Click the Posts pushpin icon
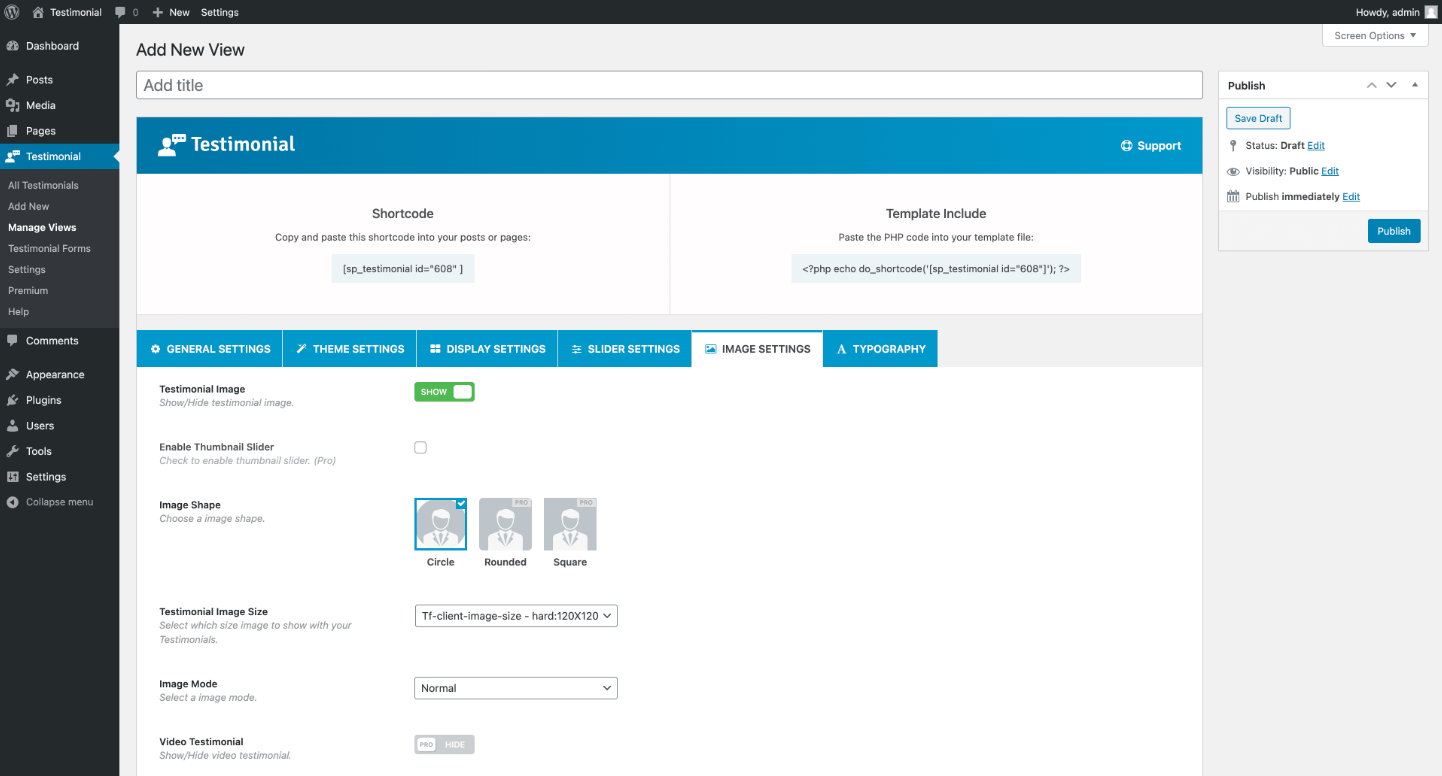The height and width of the screenshot is (776, 1442). (13, 80)
